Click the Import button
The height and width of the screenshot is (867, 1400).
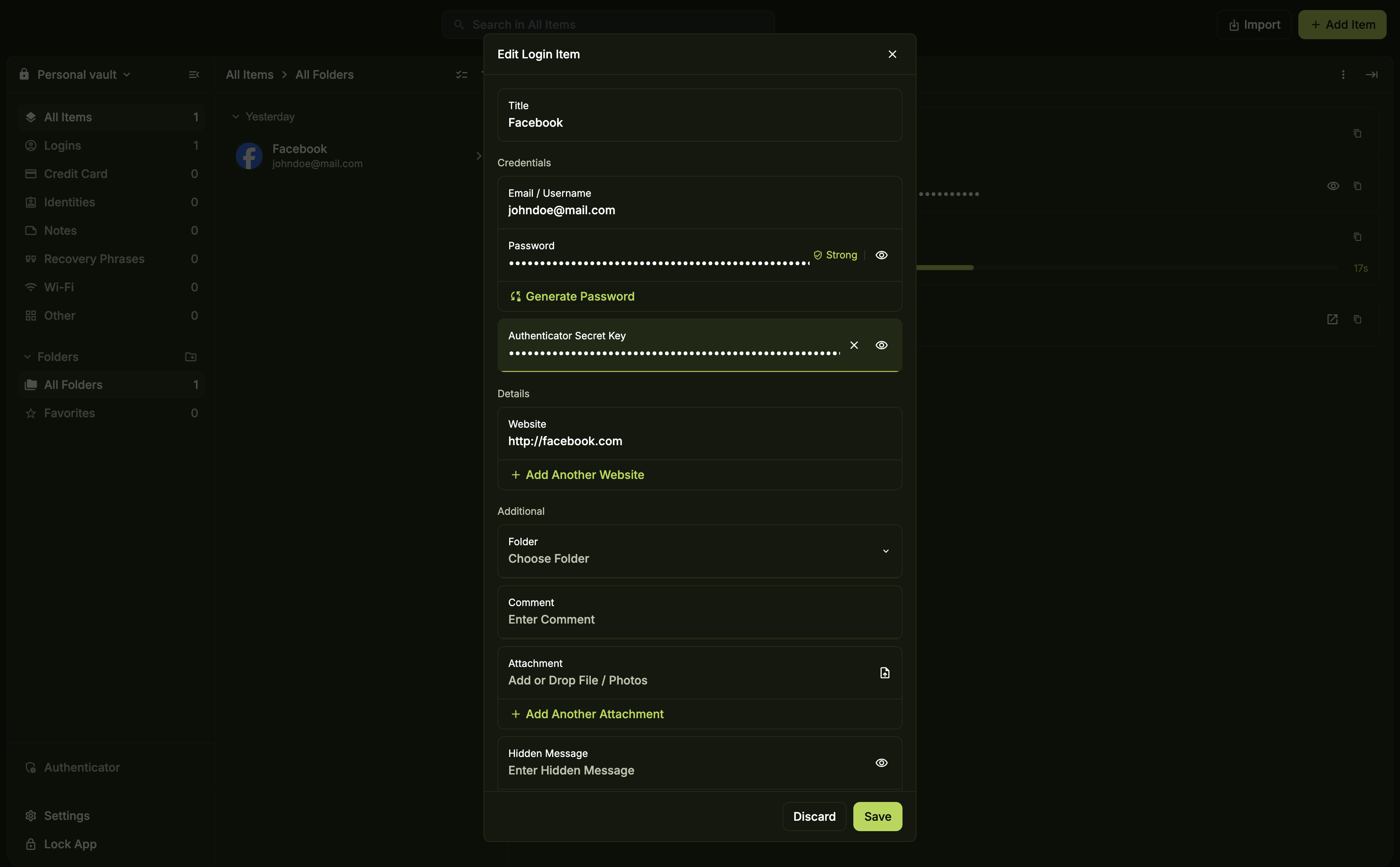pos(1254,25)
